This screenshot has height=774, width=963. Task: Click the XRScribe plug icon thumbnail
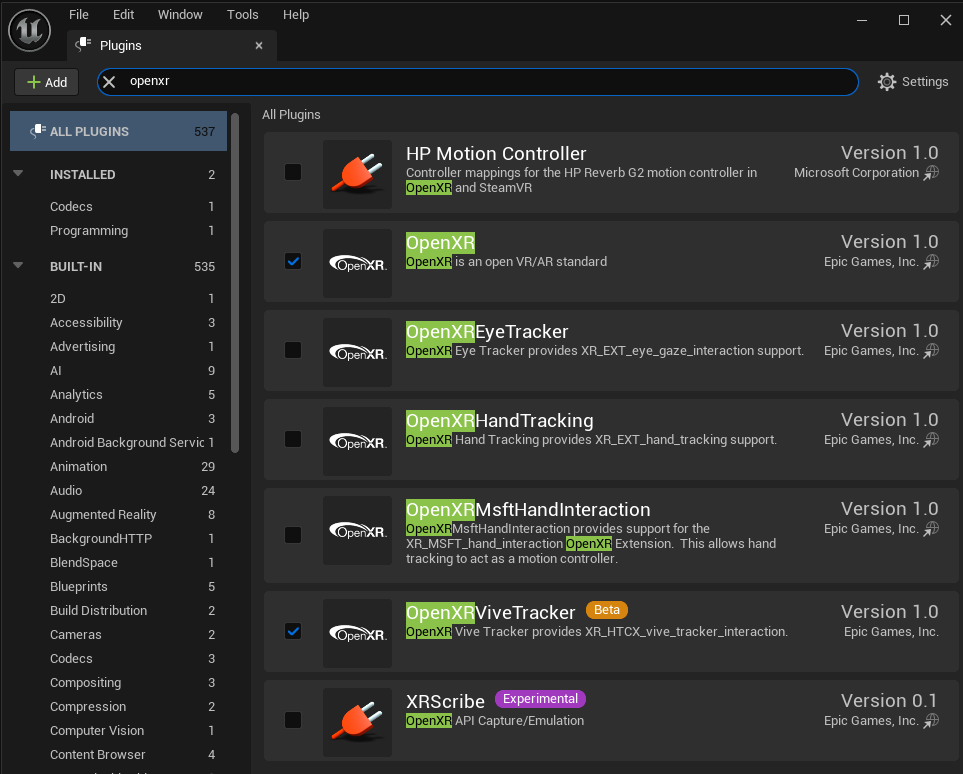point(357,722)
